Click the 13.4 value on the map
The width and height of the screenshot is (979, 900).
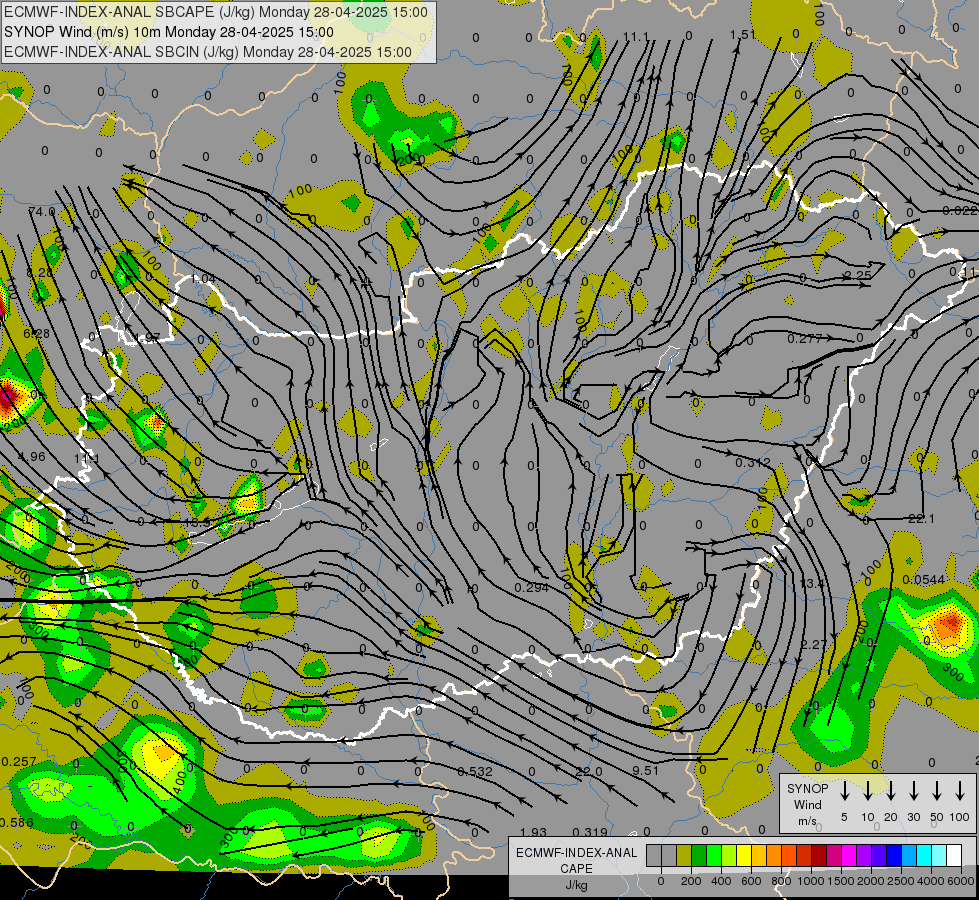[812, 583]
